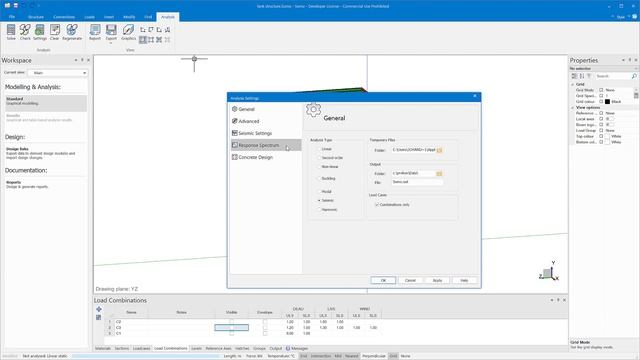Collapse the View options group in Properties
Image resolution: width=640 pixels, height=360 pixels.
click(x=573, y=107)
